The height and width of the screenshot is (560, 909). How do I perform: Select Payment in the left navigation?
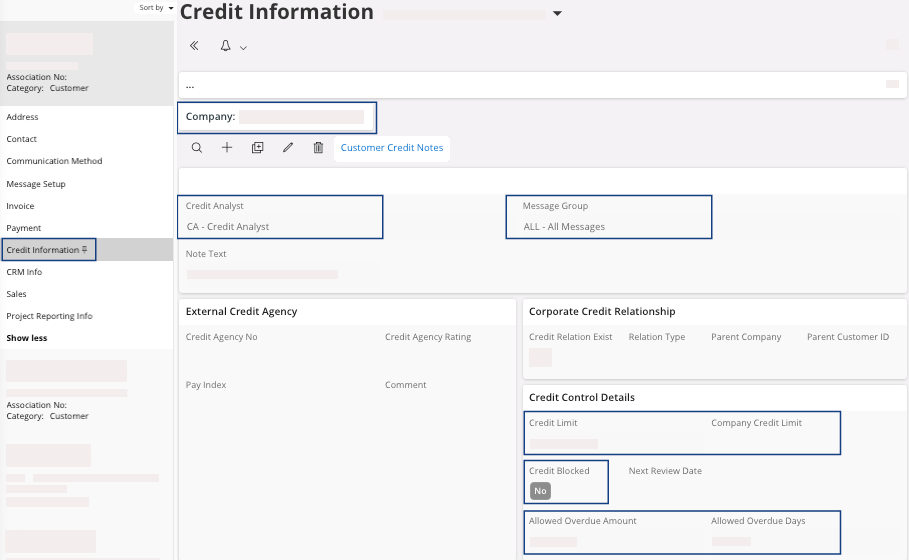click(x=24, y=228)
